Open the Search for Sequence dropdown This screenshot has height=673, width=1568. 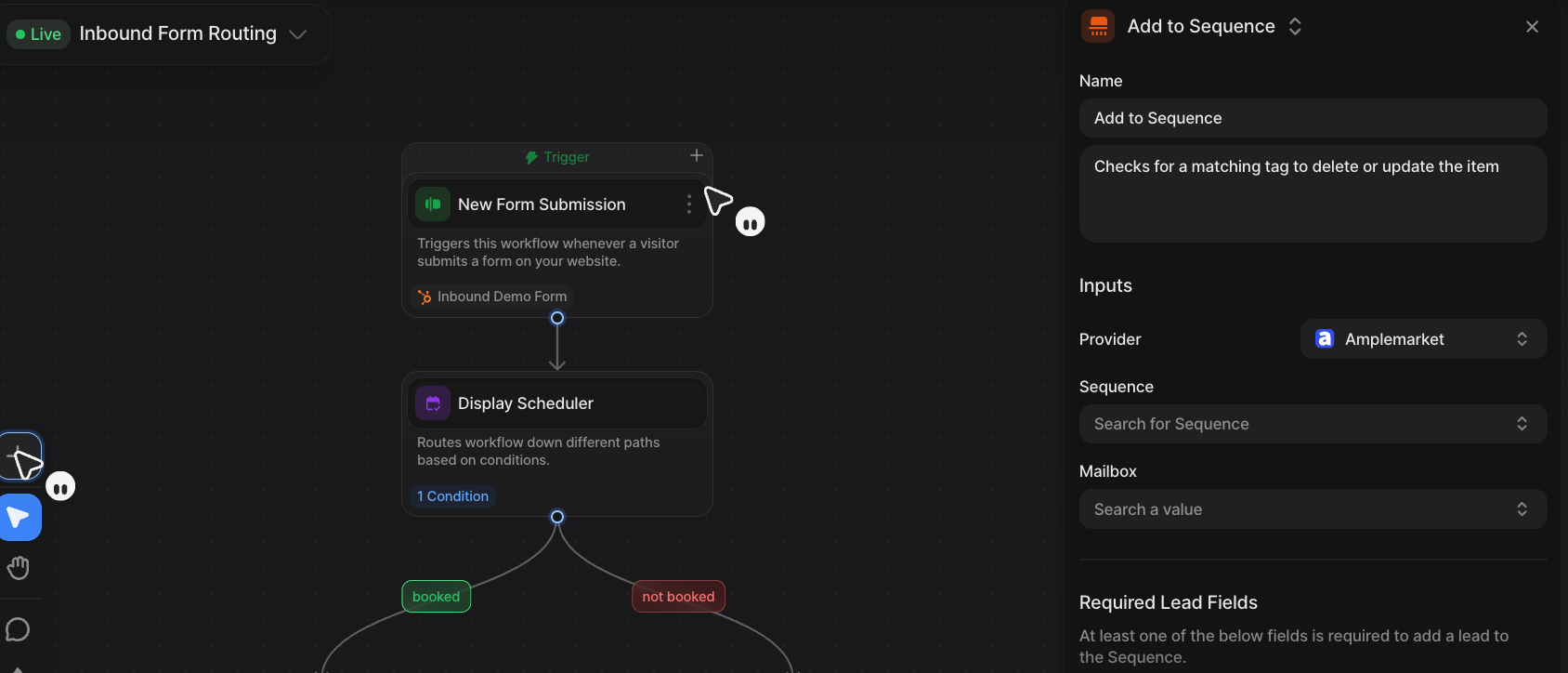pos(1313,424)
